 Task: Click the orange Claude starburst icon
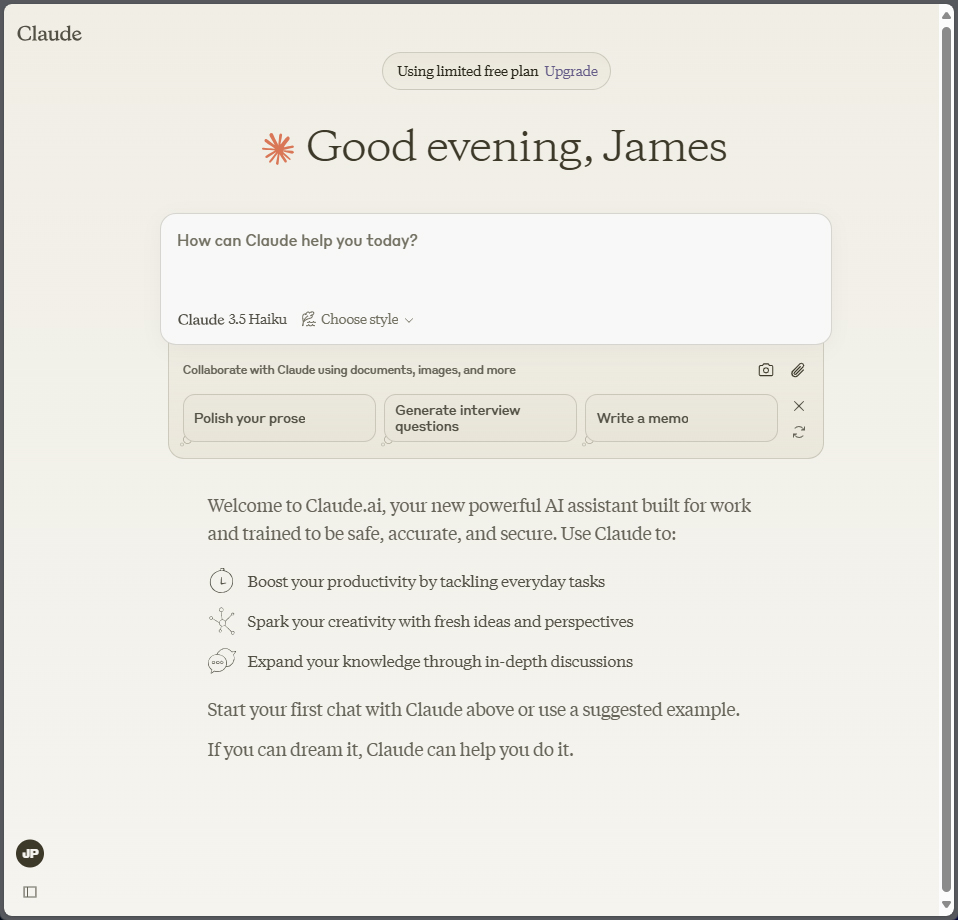click(278, 149)
